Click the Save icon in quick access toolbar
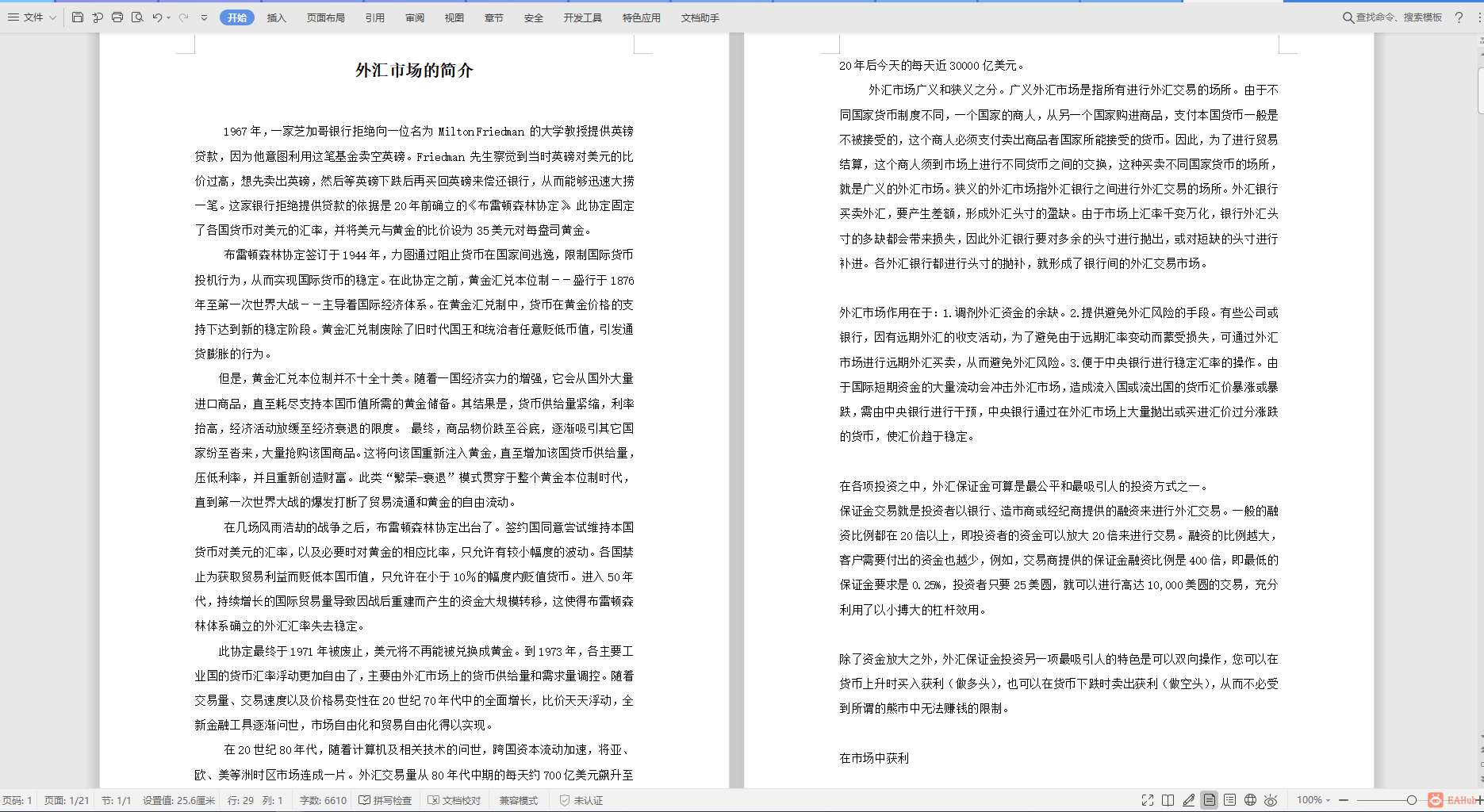Viewport: 1484px width, 812px height. tap(78, 17)
